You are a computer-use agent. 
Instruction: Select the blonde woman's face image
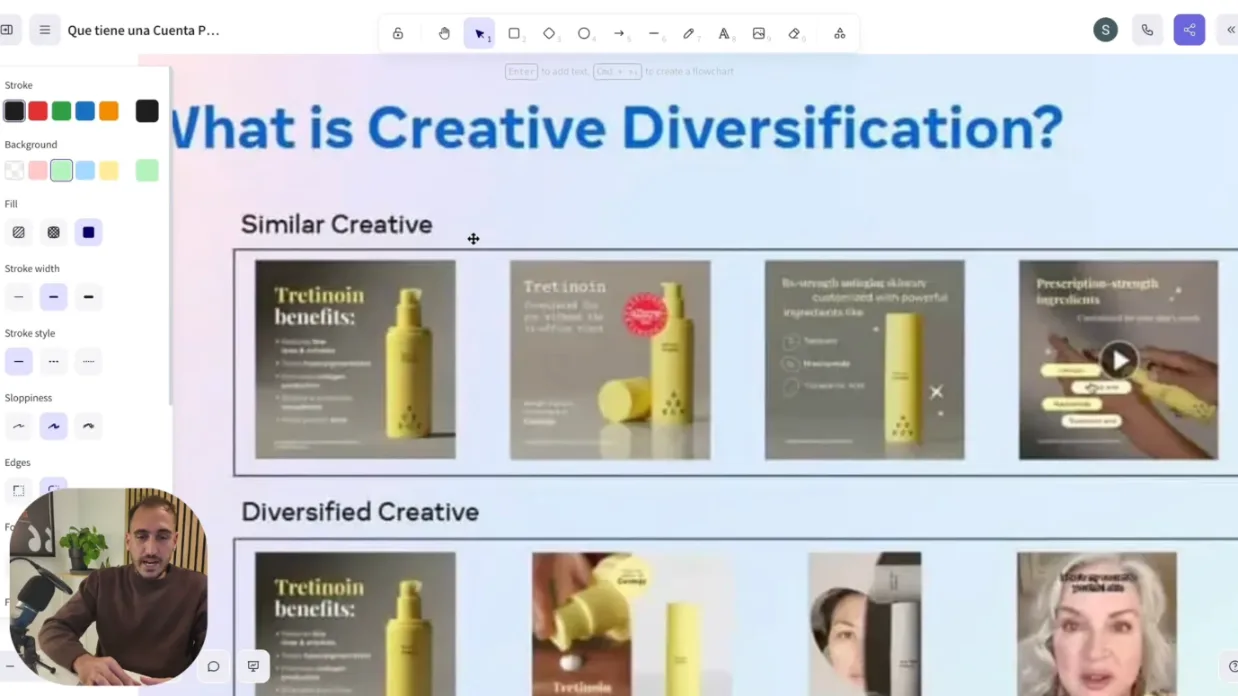pos(1097,624)
